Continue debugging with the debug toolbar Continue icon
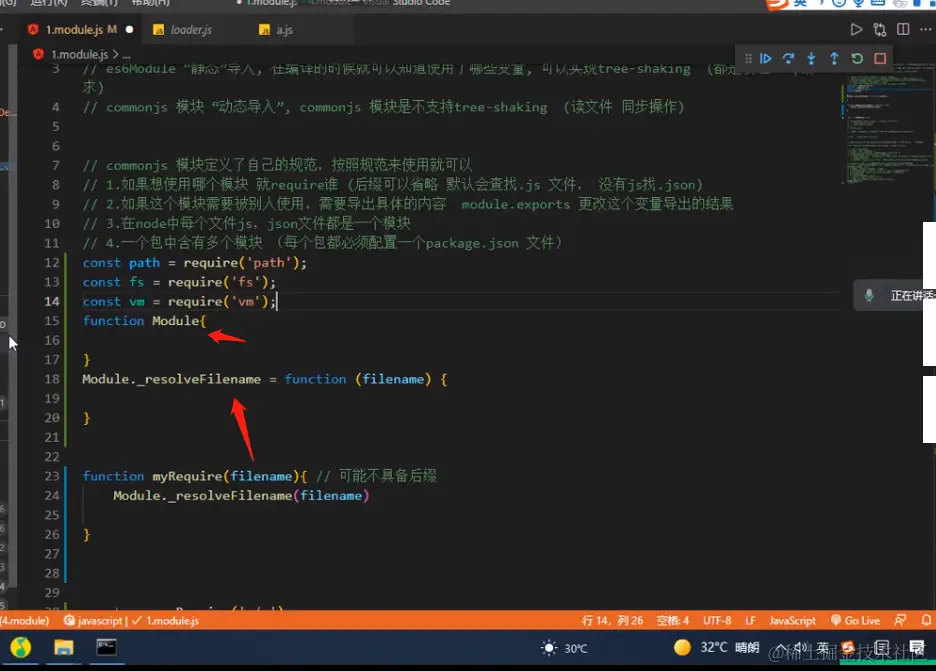This screenshot has height=671, width=936. [x=765, y=59]
